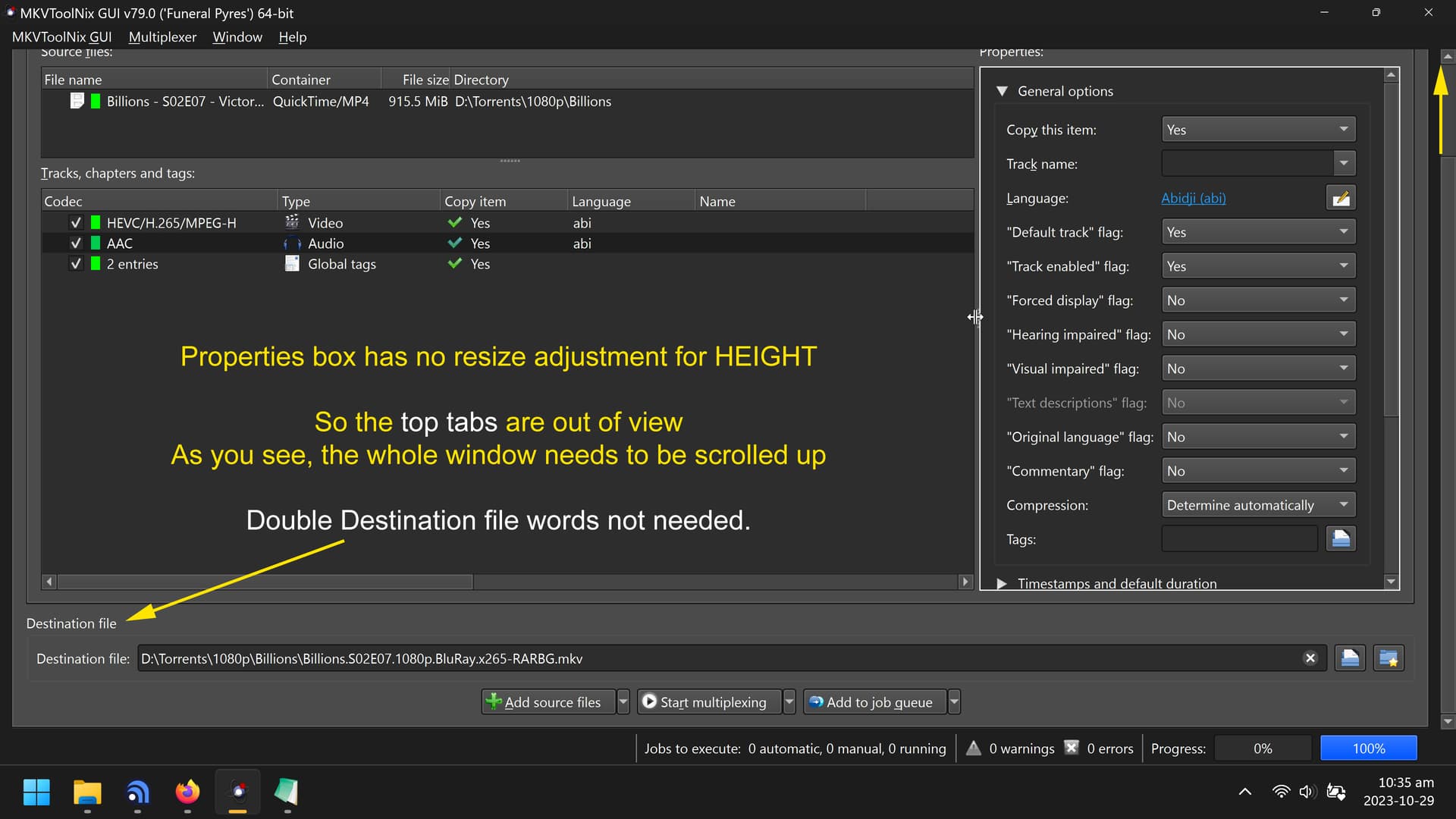Screen dimensions: 1456x819
Task: Click the 100% total progress bar
Action: 1369,748
